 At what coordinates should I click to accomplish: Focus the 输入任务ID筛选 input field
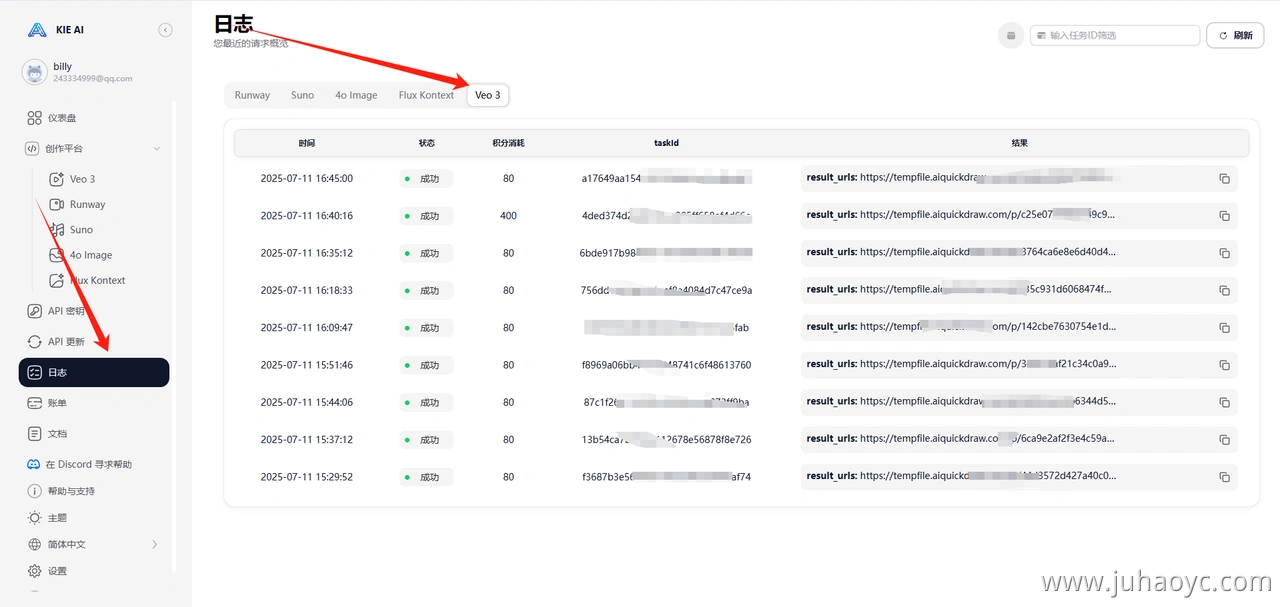pos(1115,35)
